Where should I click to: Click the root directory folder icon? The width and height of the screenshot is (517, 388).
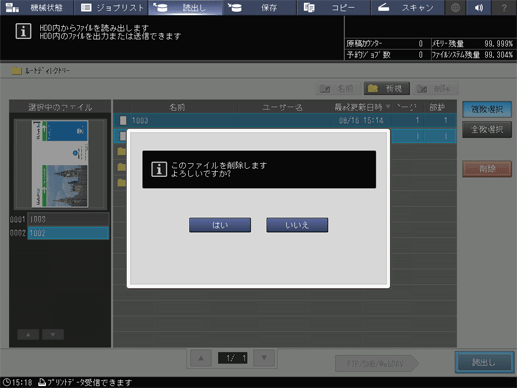(x=16, y=70)
